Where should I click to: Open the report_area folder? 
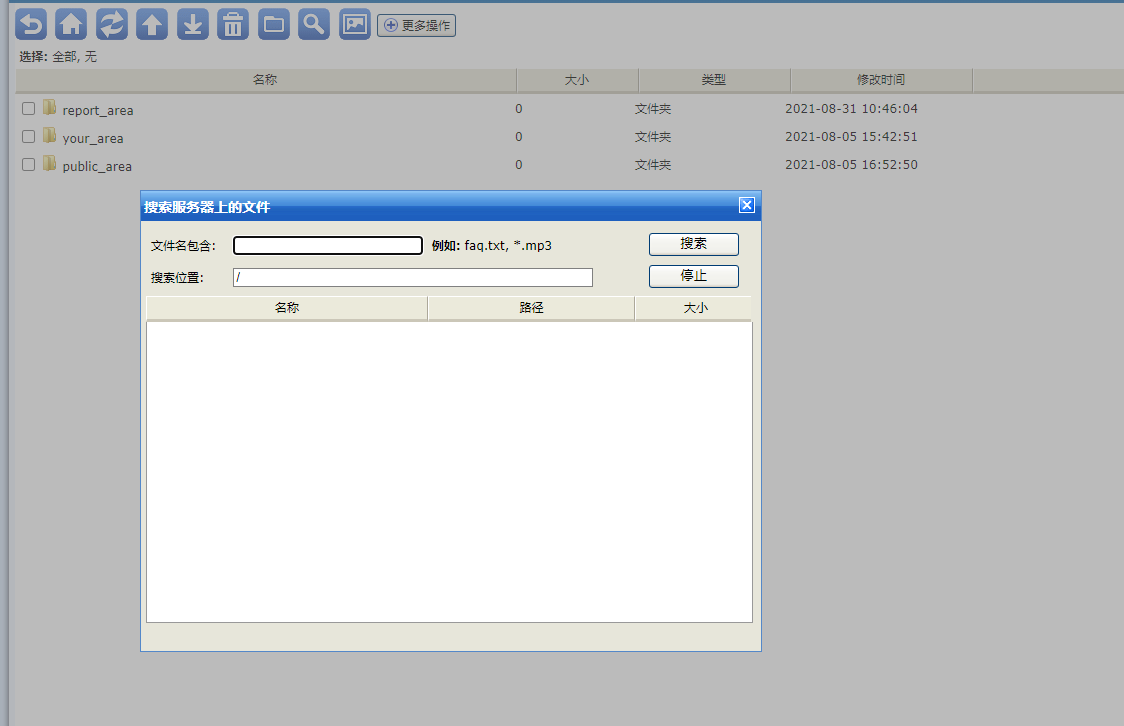pos(97,110)
